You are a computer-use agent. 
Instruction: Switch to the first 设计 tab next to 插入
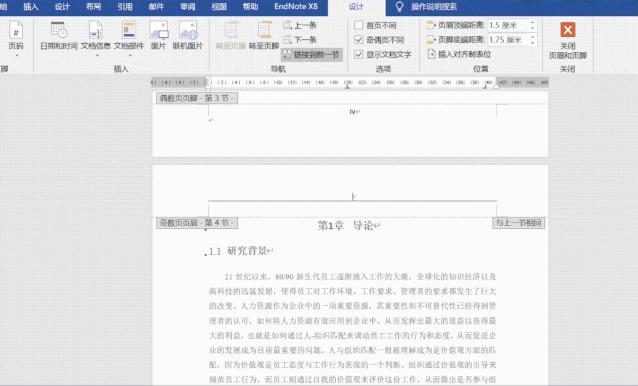click(x=62, y=7)
